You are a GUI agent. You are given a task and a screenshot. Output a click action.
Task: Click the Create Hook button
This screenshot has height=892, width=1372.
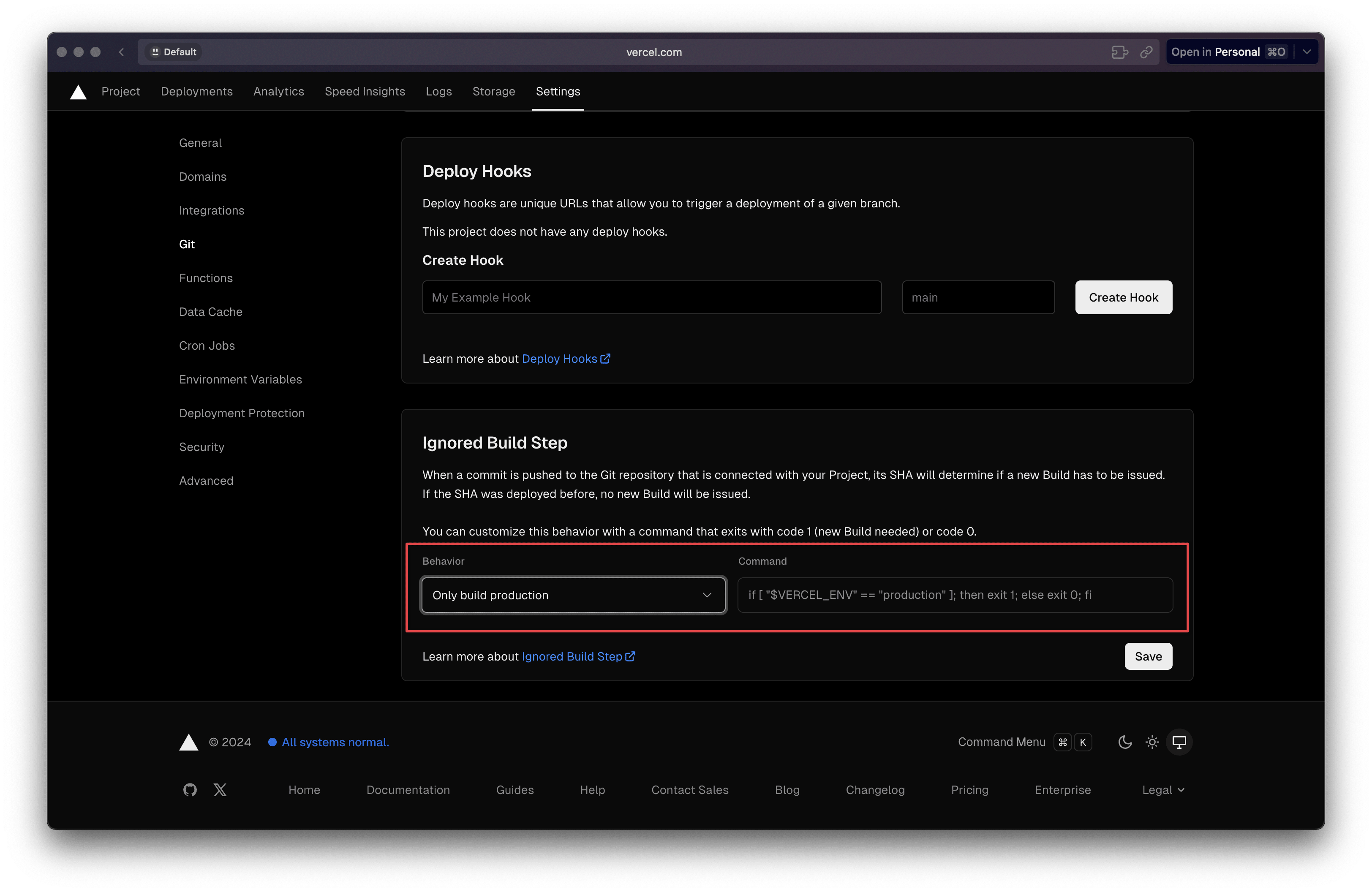click(x=1123, y=297)
